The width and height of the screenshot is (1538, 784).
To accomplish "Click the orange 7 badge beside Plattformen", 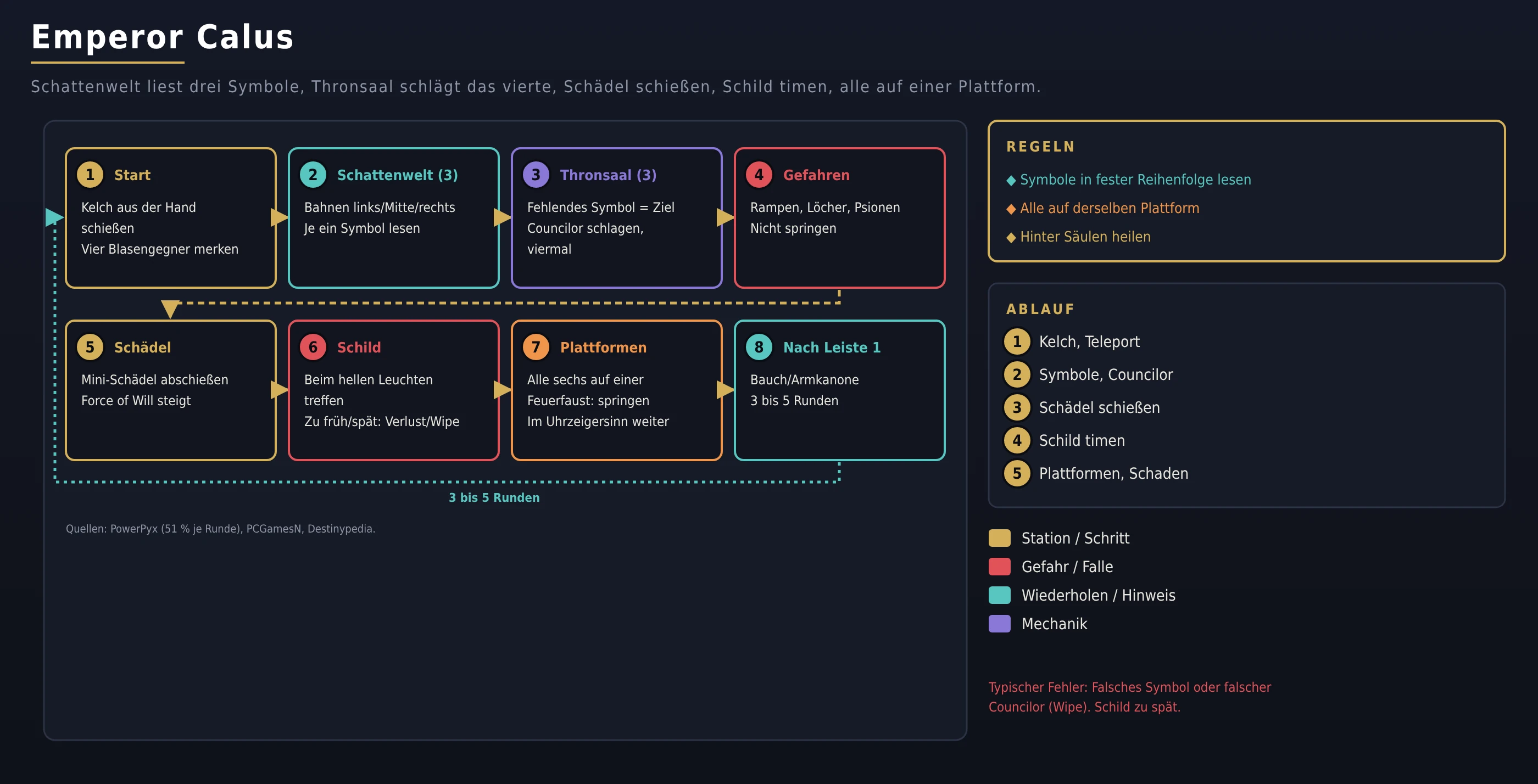I will point(536,347).
